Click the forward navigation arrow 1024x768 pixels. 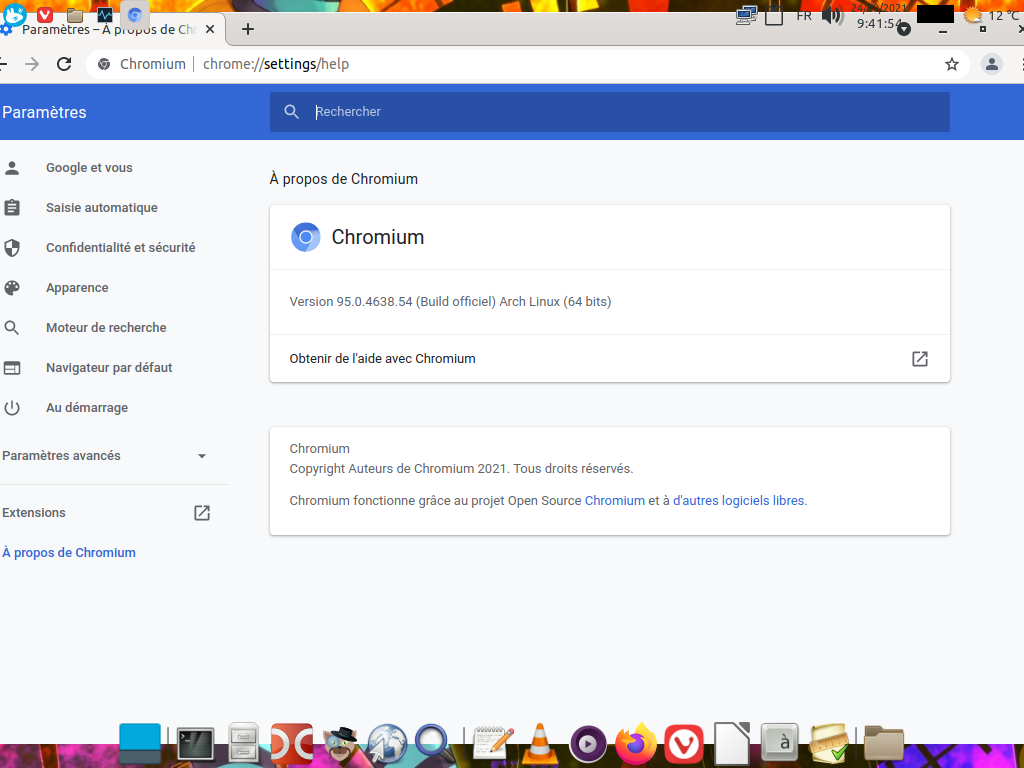click(x=32, y=64)
